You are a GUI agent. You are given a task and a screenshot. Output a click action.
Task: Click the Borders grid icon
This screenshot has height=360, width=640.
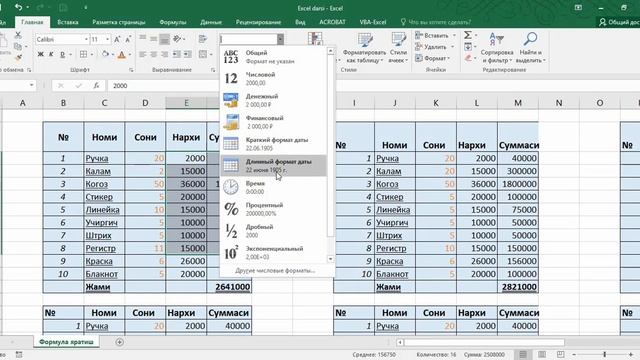pos(83,54)
